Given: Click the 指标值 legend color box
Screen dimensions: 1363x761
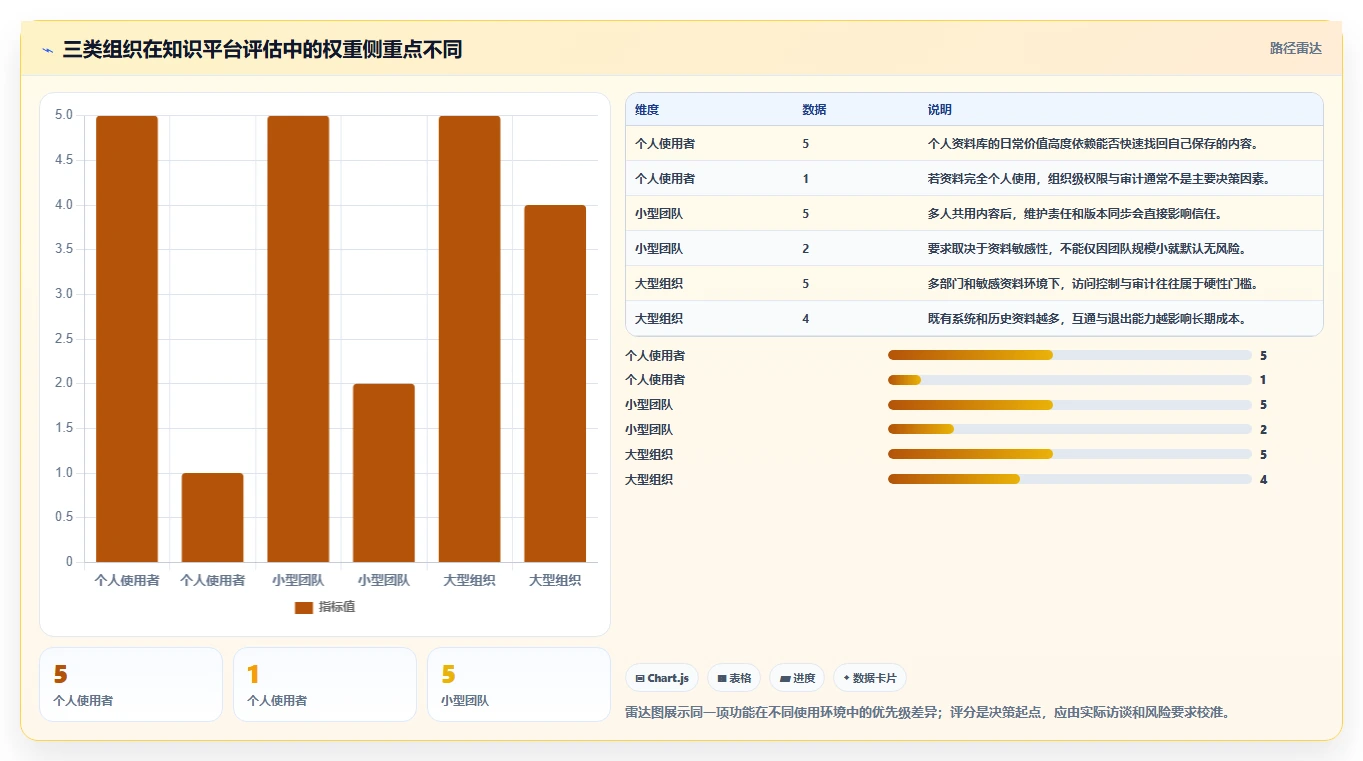Looking at the screenshot, I should pos(304,607).
